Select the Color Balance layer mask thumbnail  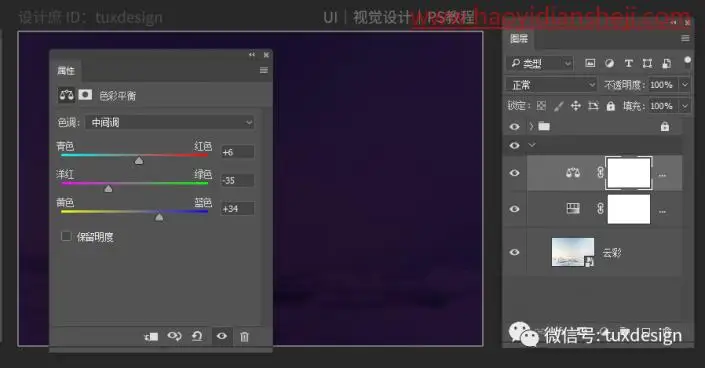pos(629,173)
